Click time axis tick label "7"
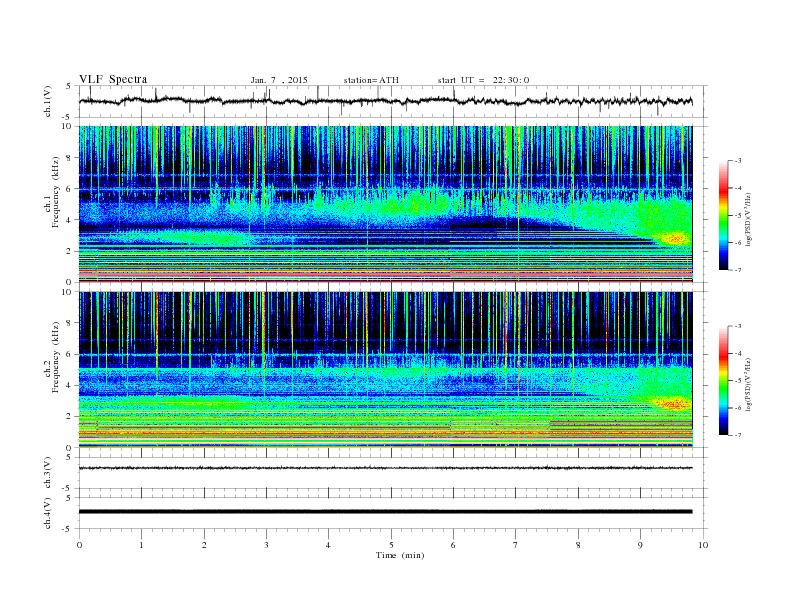Viewport: 792px width, 612px height. [516, 545]
